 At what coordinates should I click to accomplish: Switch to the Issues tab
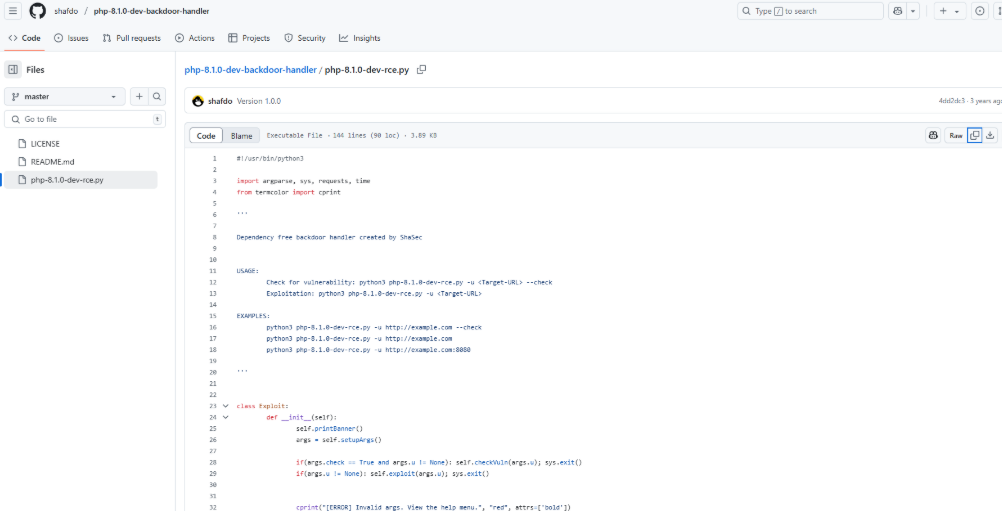[71, 38]
